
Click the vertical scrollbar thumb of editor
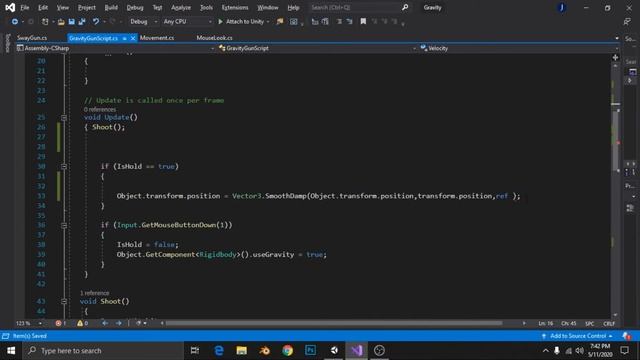(616, 140)
